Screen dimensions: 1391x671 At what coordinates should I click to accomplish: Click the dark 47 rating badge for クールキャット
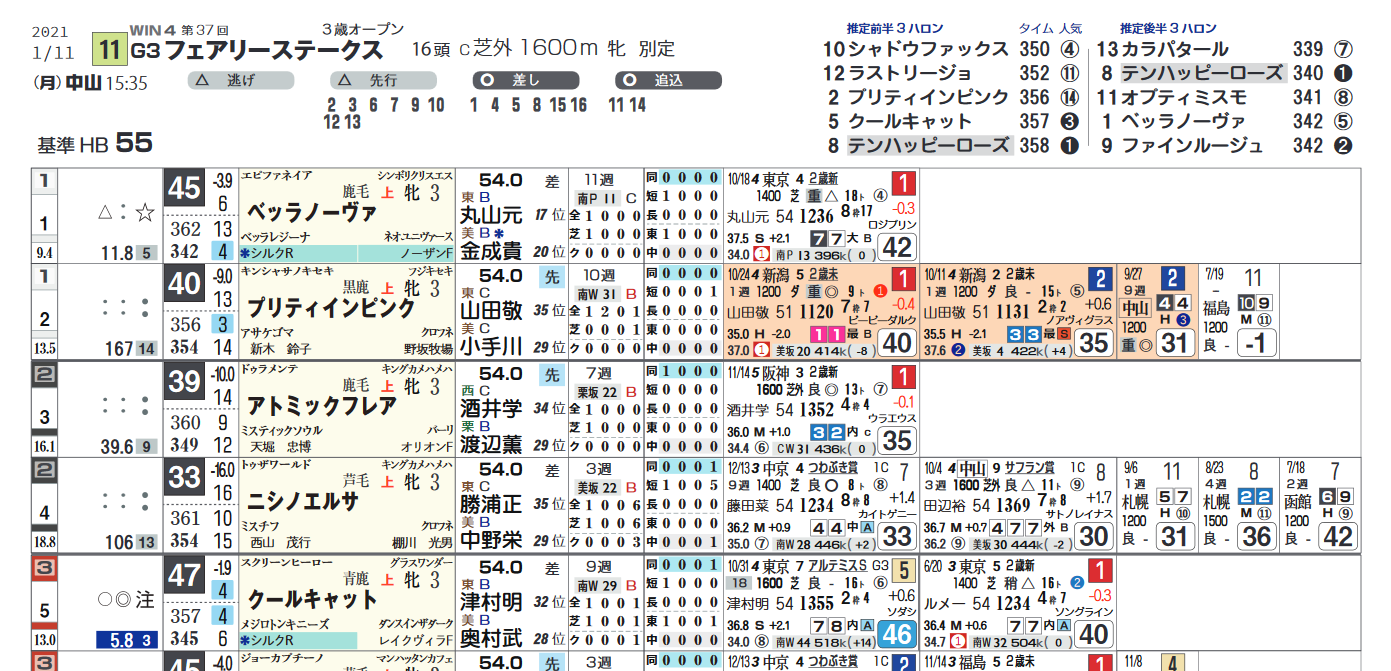[185, 576]
